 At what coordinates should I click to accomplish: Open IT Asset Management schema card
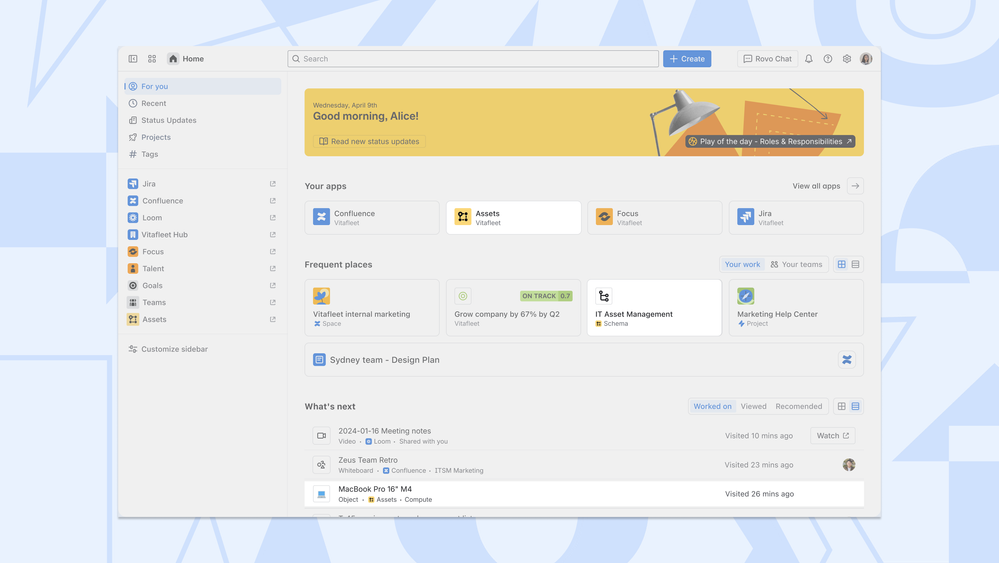(655, 308)
